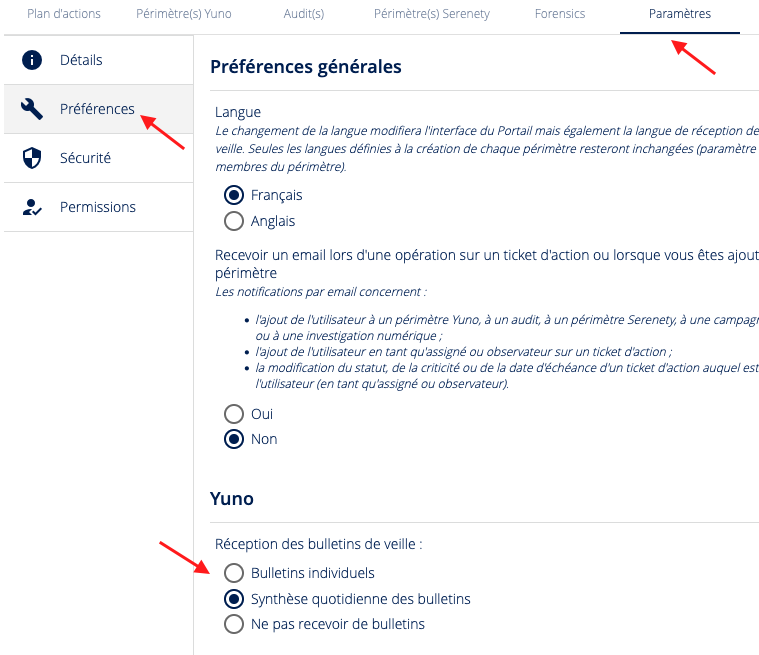Open the Sécurité sidebar section
The width and height of the screenshot is (759, 655).
[x=85, y=158]
